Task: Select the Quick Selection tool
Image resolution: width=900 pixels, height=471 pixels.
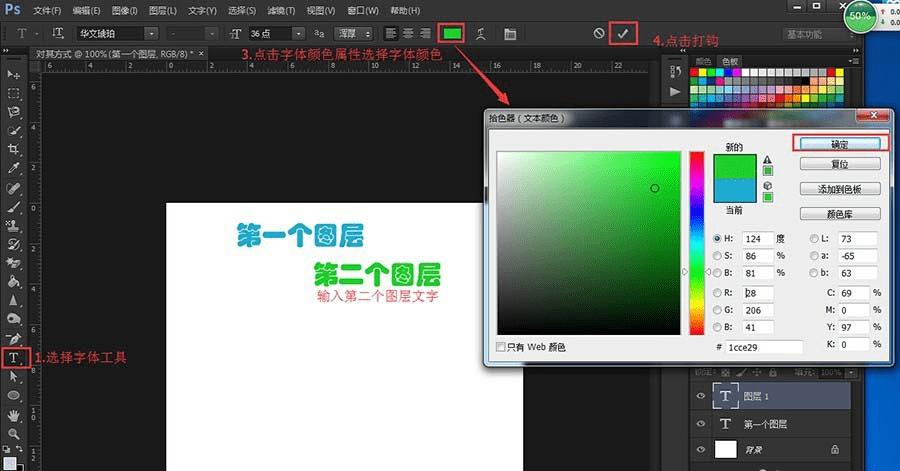Action: (14, 131)
